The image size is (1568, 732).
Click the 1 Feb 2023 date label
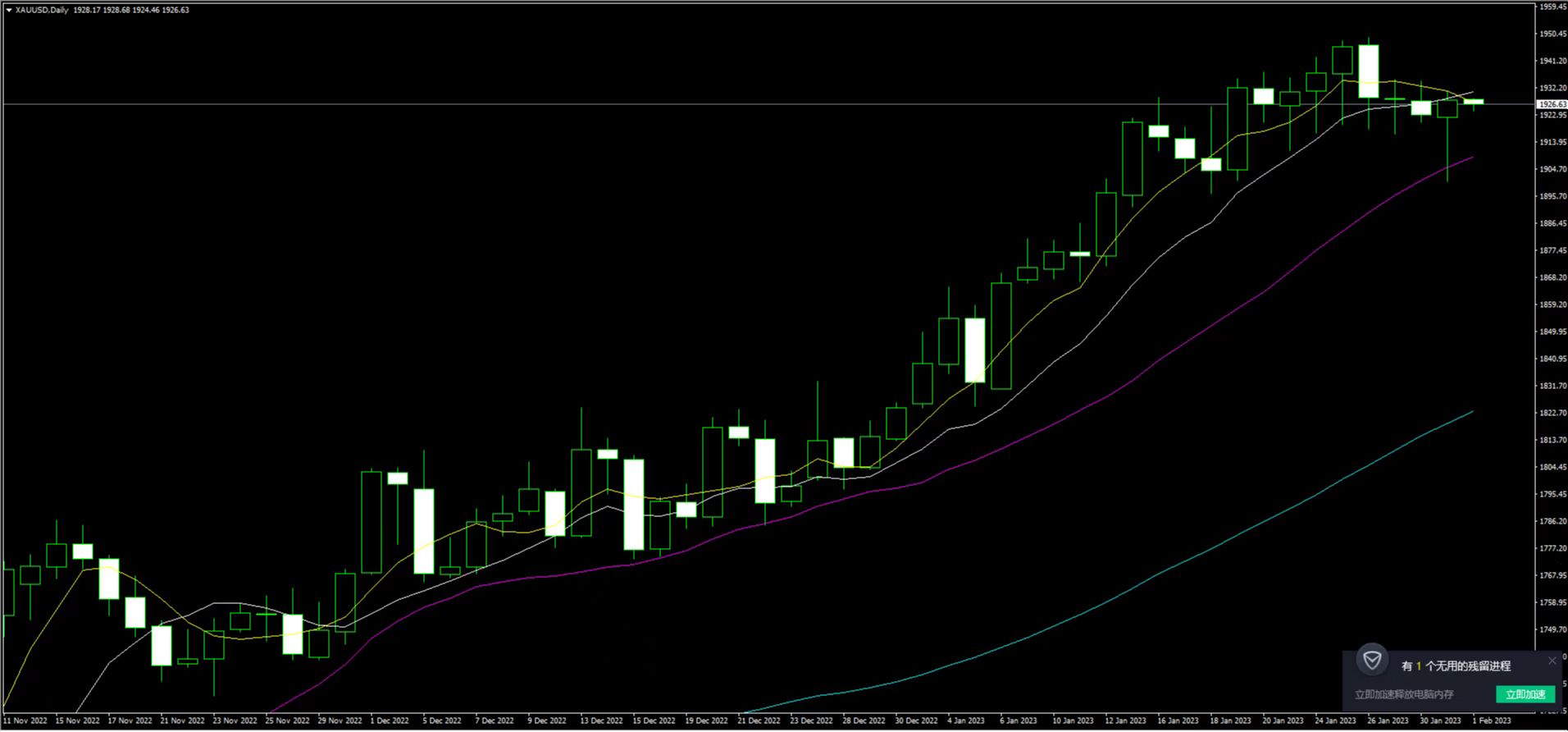[x=1491, y=721]
